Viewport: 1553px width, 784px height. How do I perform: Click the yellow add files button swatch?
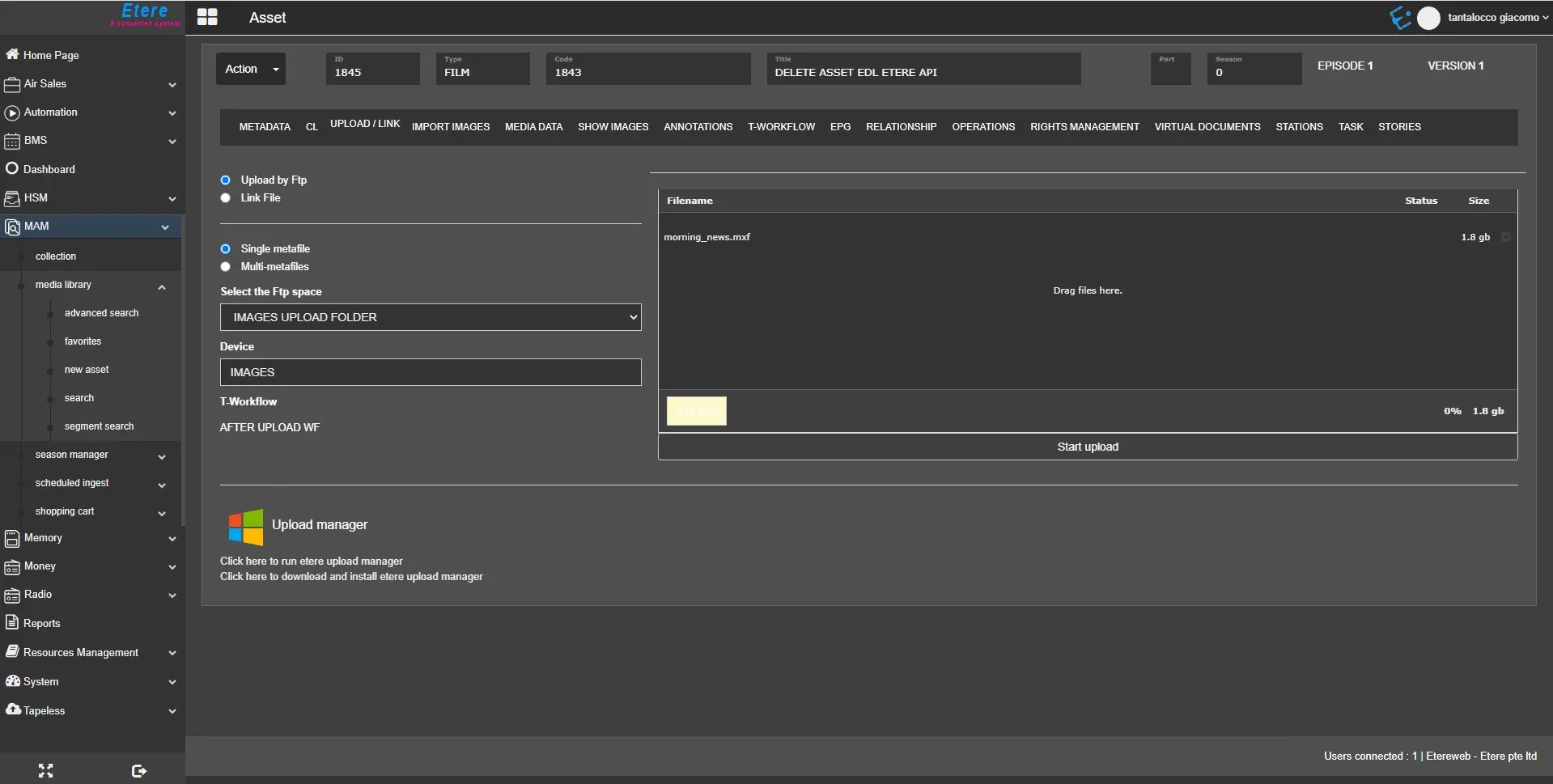click(x=696, y=411)
